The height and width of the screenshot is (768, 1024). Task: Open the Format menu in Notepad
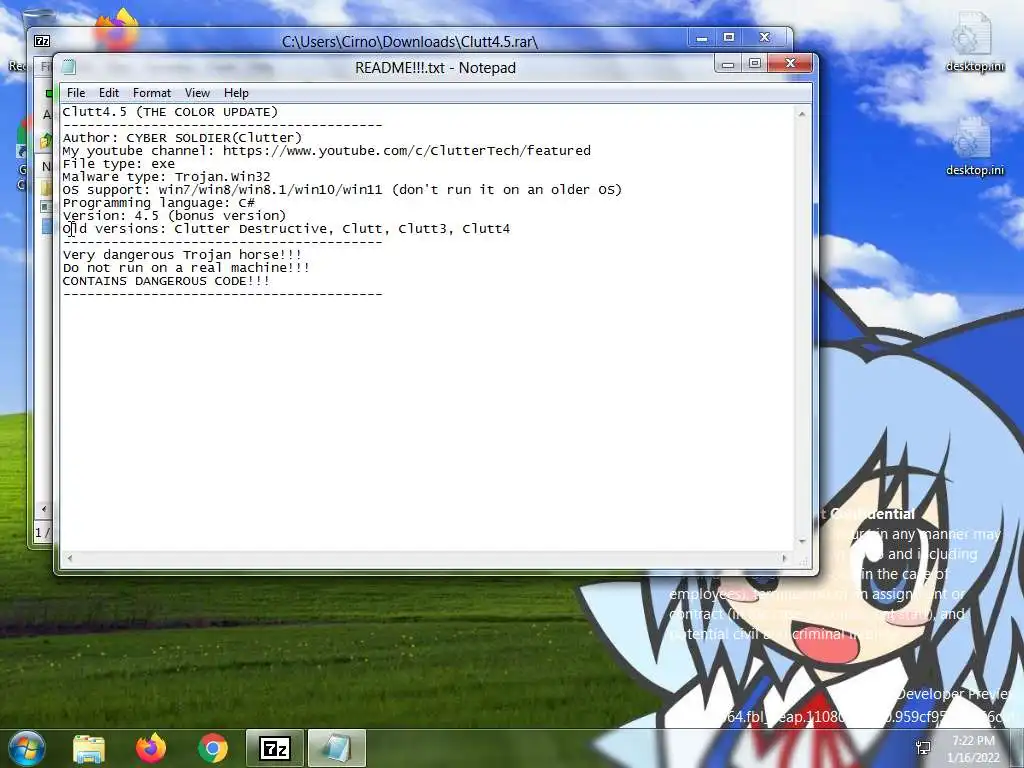pyautogui.click(x=152, y=93)
